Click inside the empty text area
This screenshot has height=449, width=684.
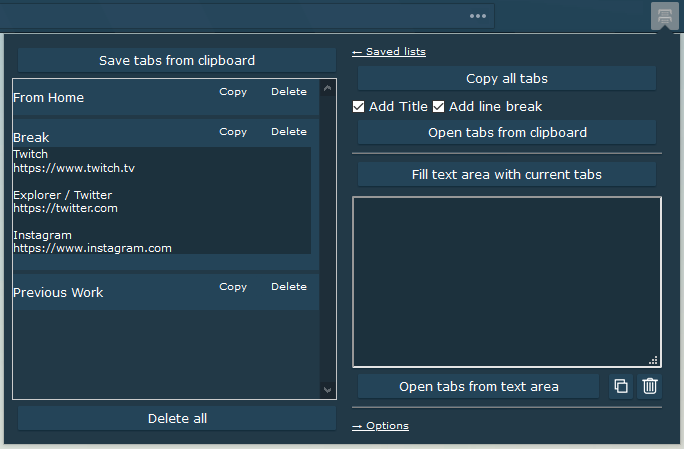506,281
